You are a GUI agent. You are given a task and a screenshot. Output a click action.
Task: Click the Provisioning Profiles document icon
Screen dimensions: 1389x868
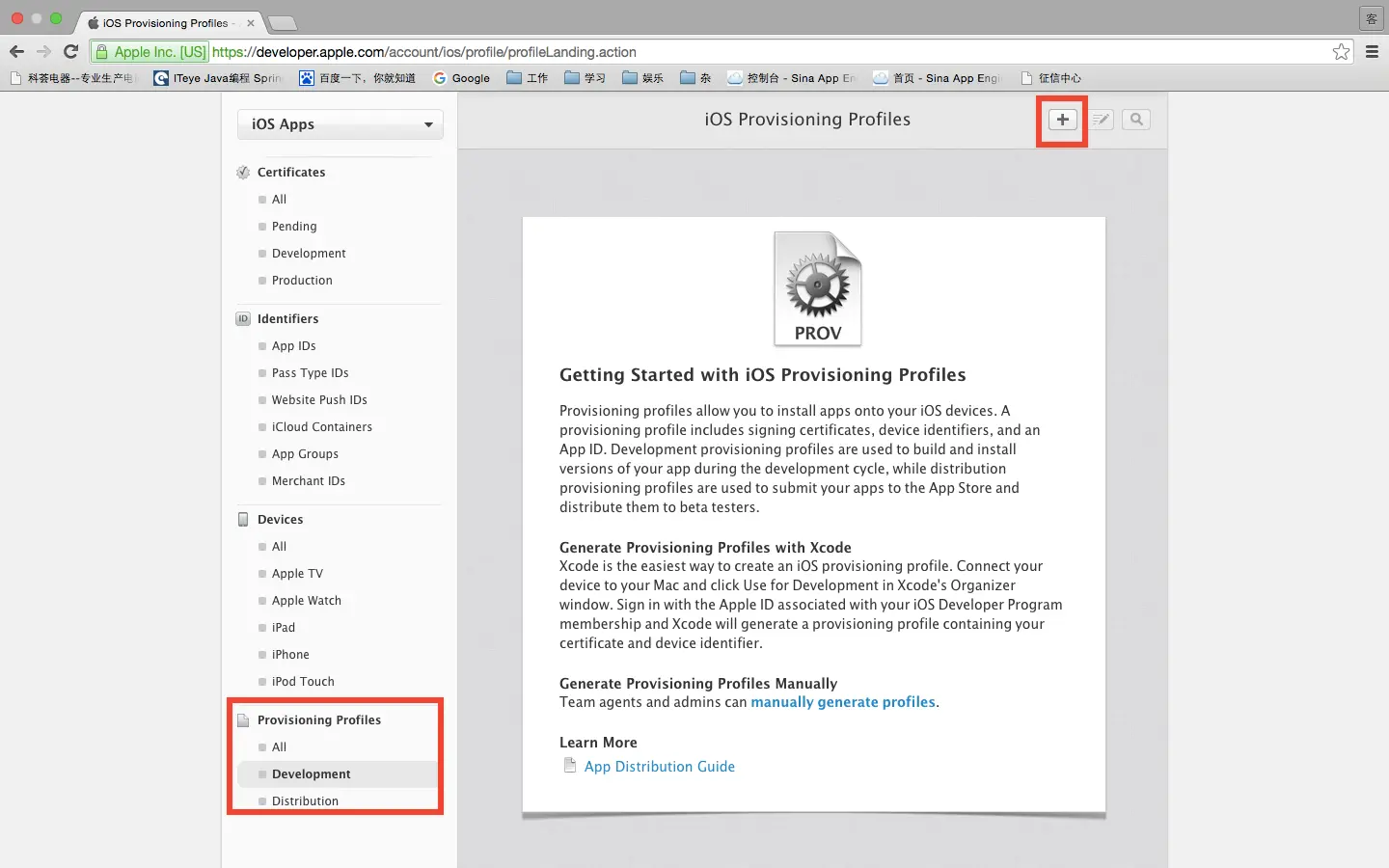pos(243,720)
